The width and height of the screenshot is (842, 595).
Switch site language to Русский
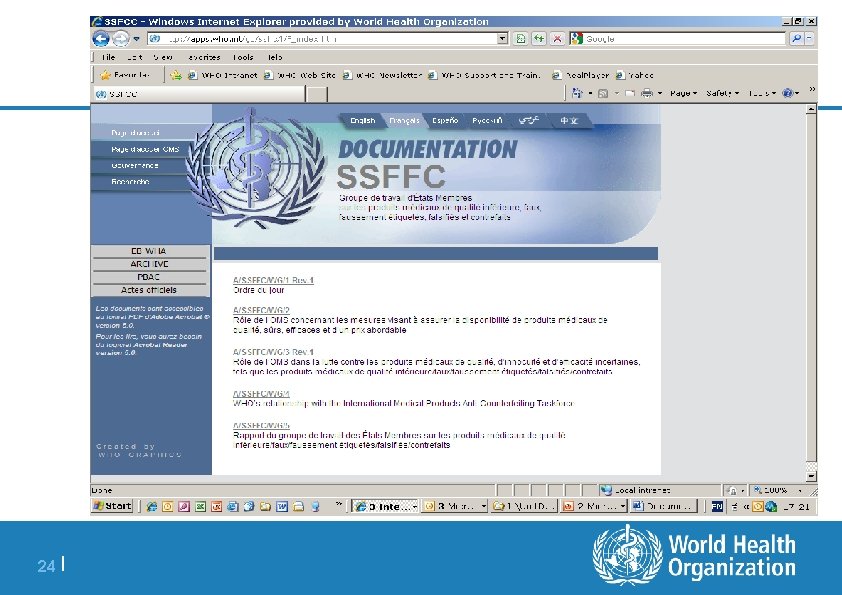tap(487, 120)
